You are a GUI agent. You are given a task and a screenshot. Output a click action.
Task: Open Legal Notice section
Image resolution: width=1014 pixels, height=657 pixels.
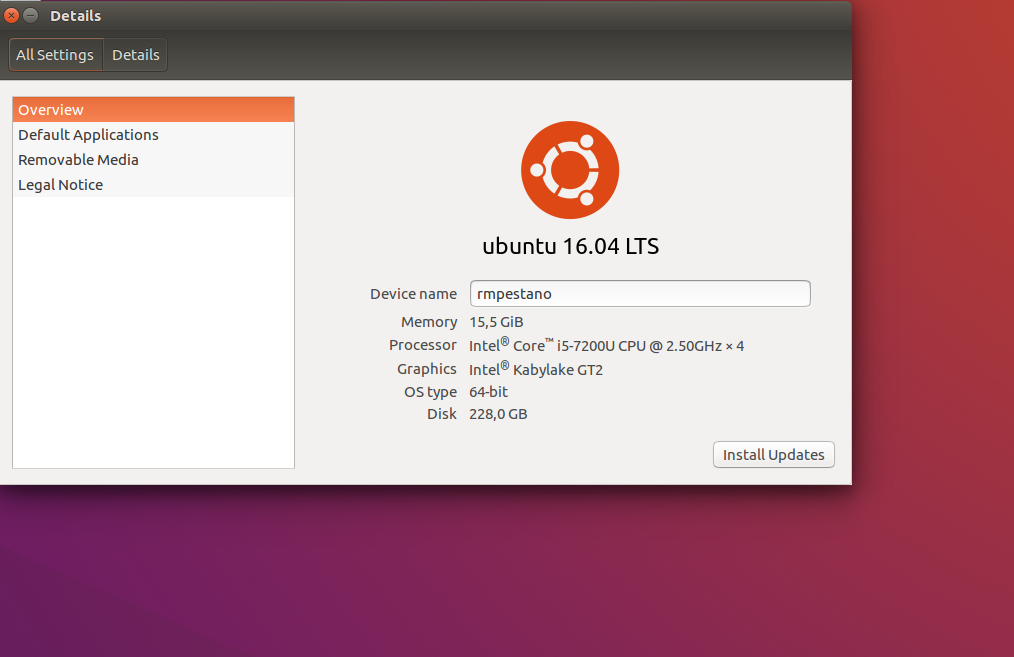(x=153, y=185)
